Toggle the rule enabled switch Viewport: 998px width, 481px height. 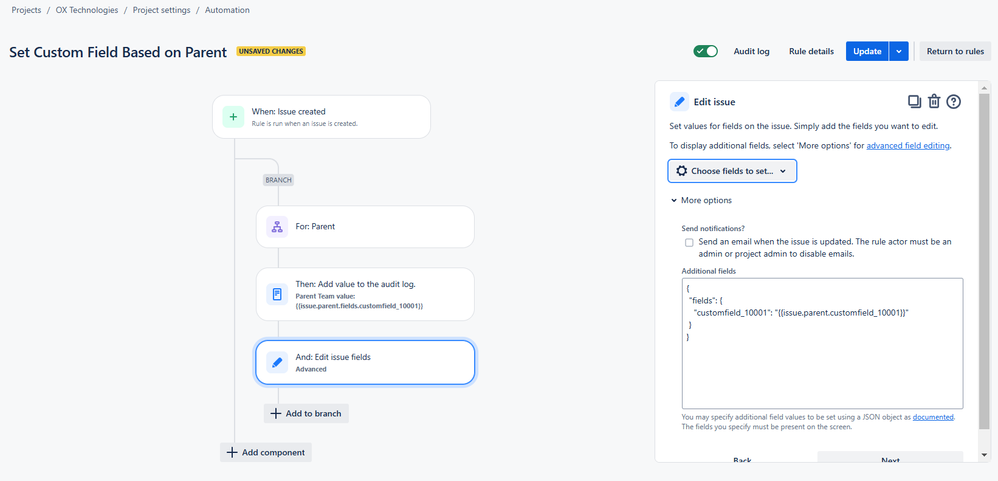click(x=705, y=52)
